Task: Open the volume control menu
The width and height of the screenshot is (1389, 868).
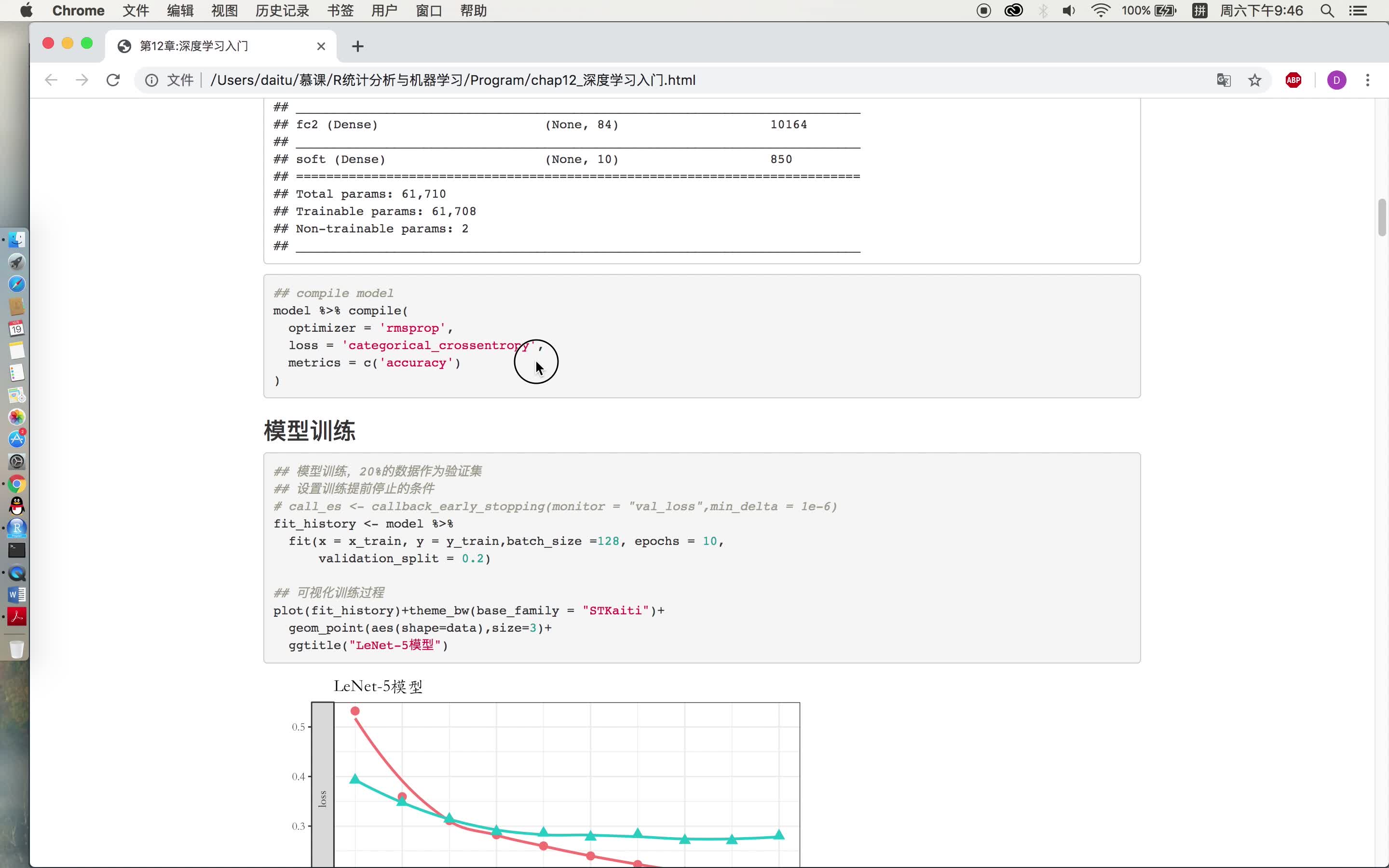Action: pyautogui.click(x=1069, y=11)
